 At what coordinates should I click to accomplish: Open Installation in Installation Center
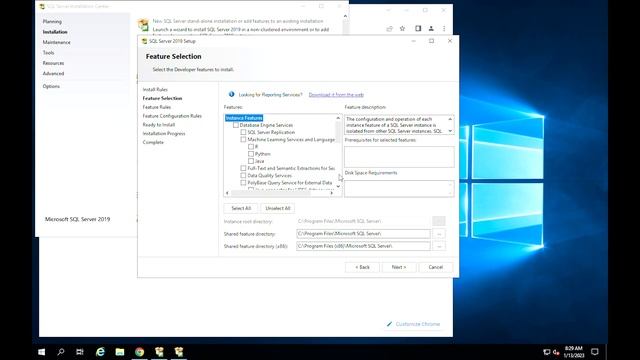coord(55,32)
